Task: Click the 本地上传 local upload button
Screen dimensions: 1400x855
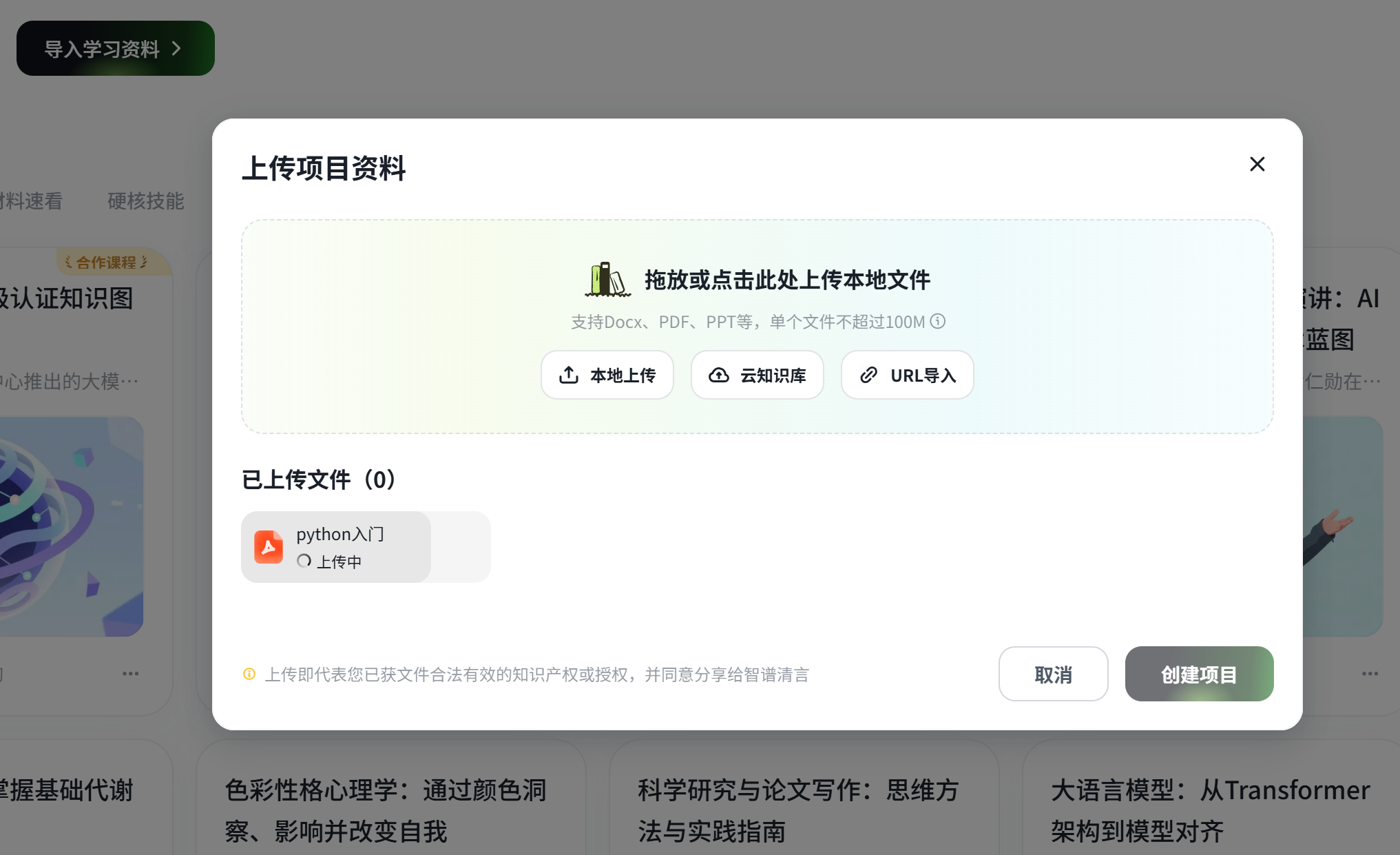Action: coord(607,375)
